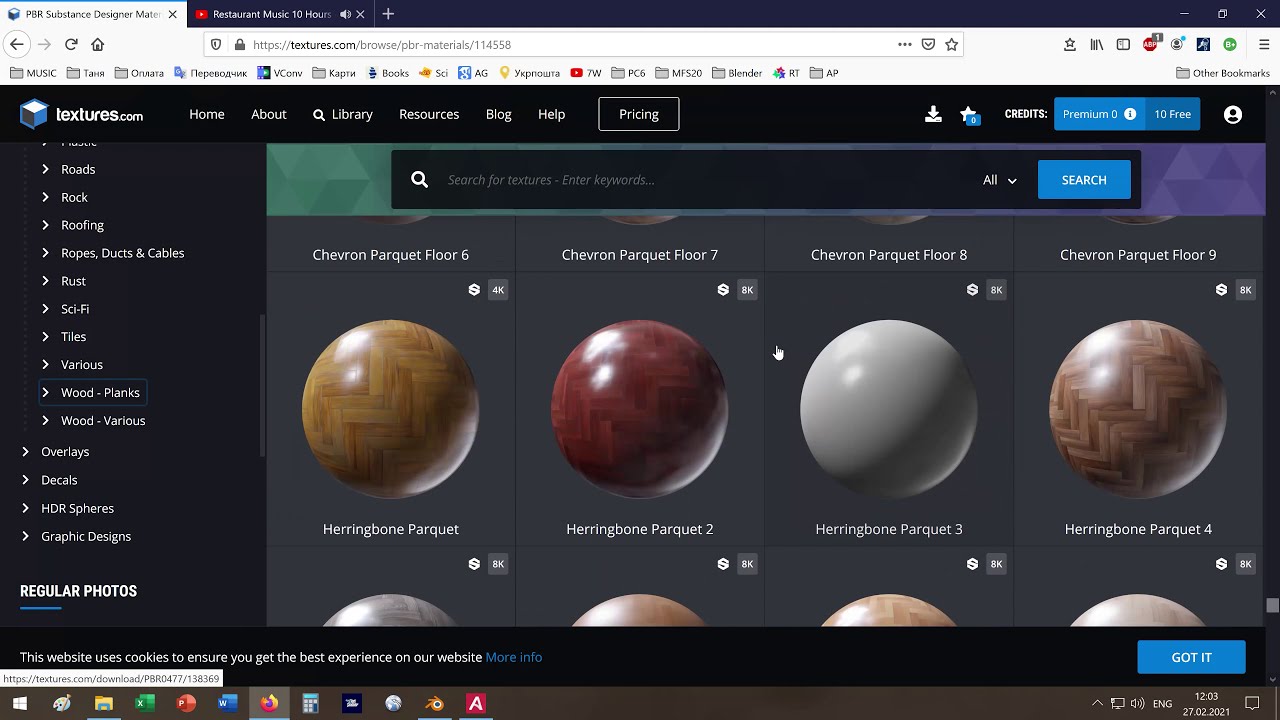
Task: Open the Firefox hamburger menu
Action: 1264,44
